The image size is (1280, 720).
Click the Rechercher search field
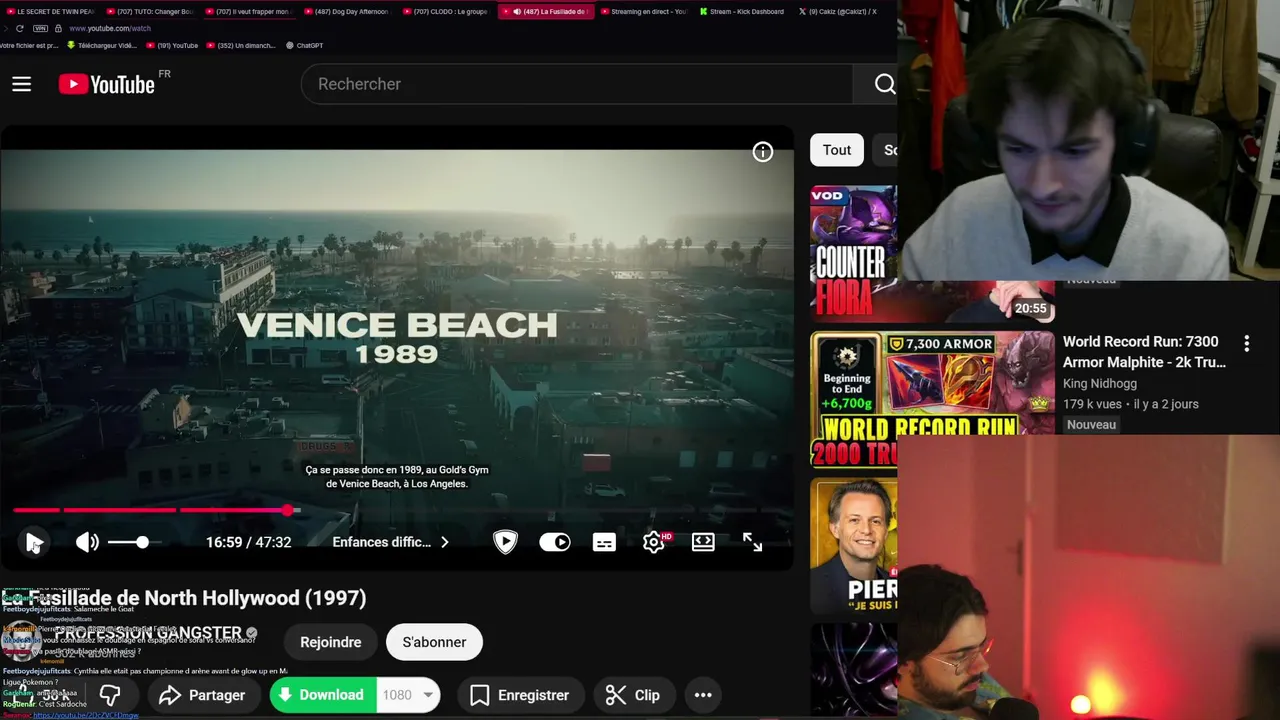577,84
